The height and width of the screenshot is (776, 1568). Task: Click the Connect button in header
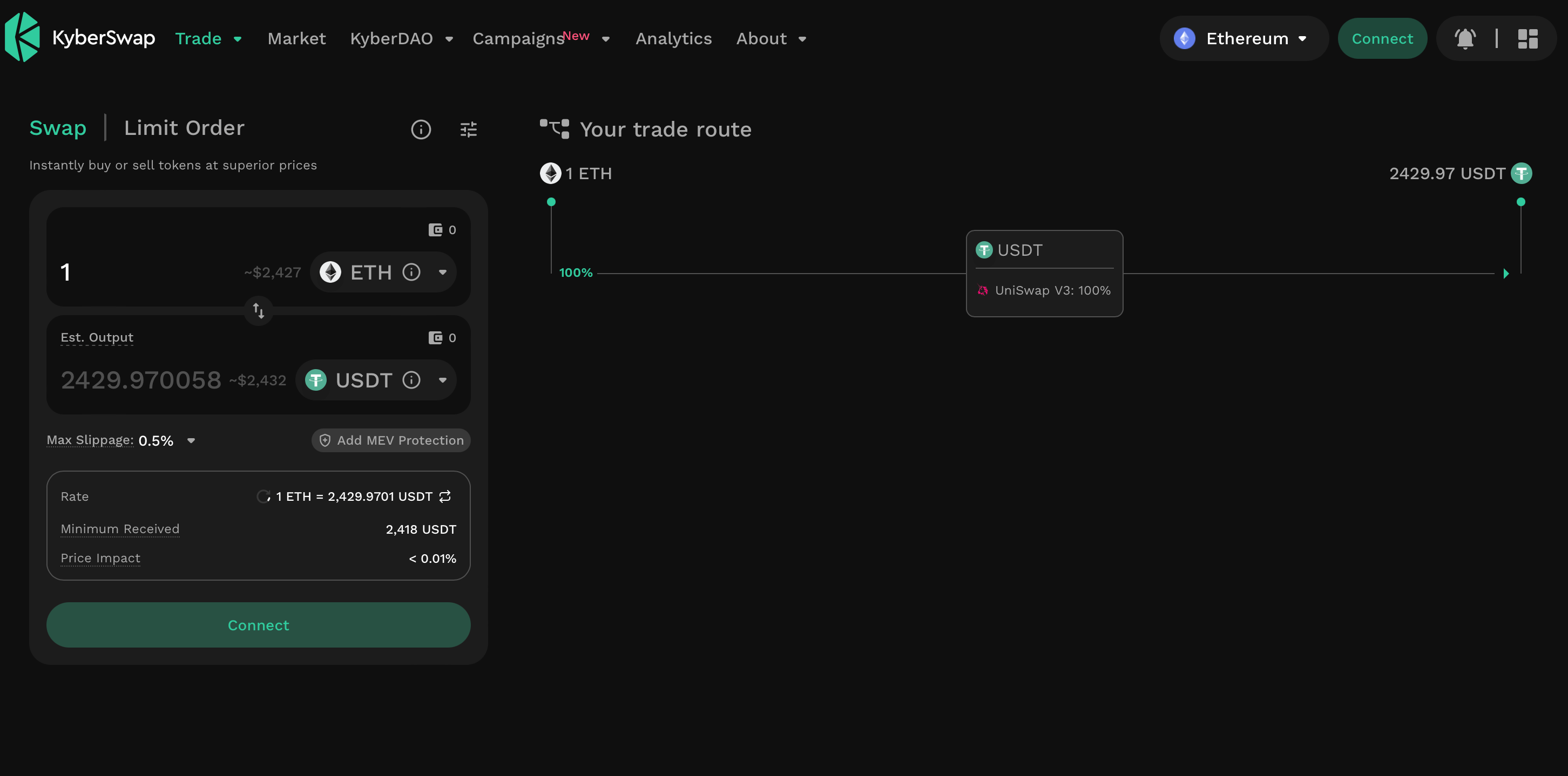(x=1382, y=38)
